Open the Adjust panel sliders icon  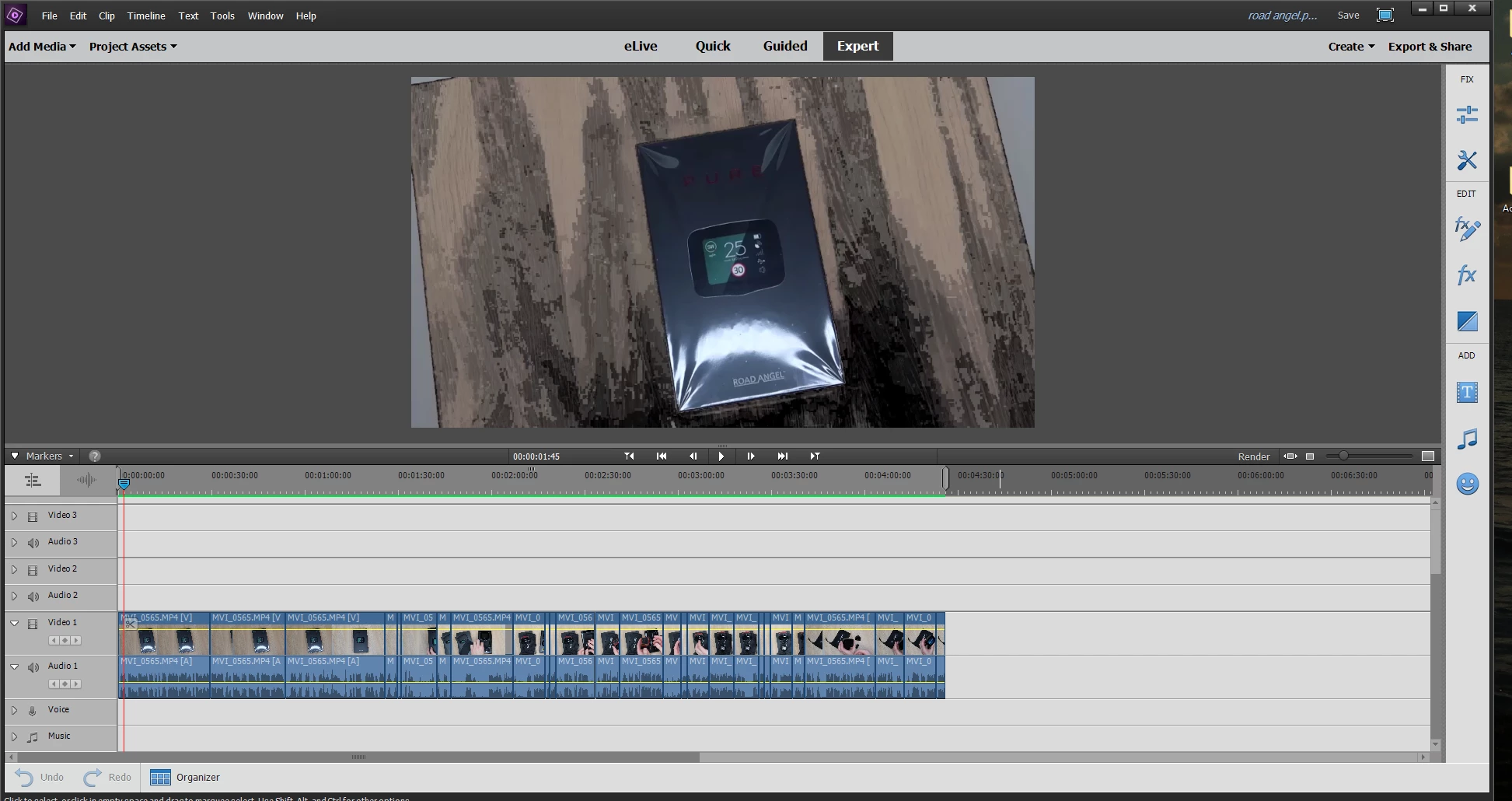click(x=1467, y=115)
